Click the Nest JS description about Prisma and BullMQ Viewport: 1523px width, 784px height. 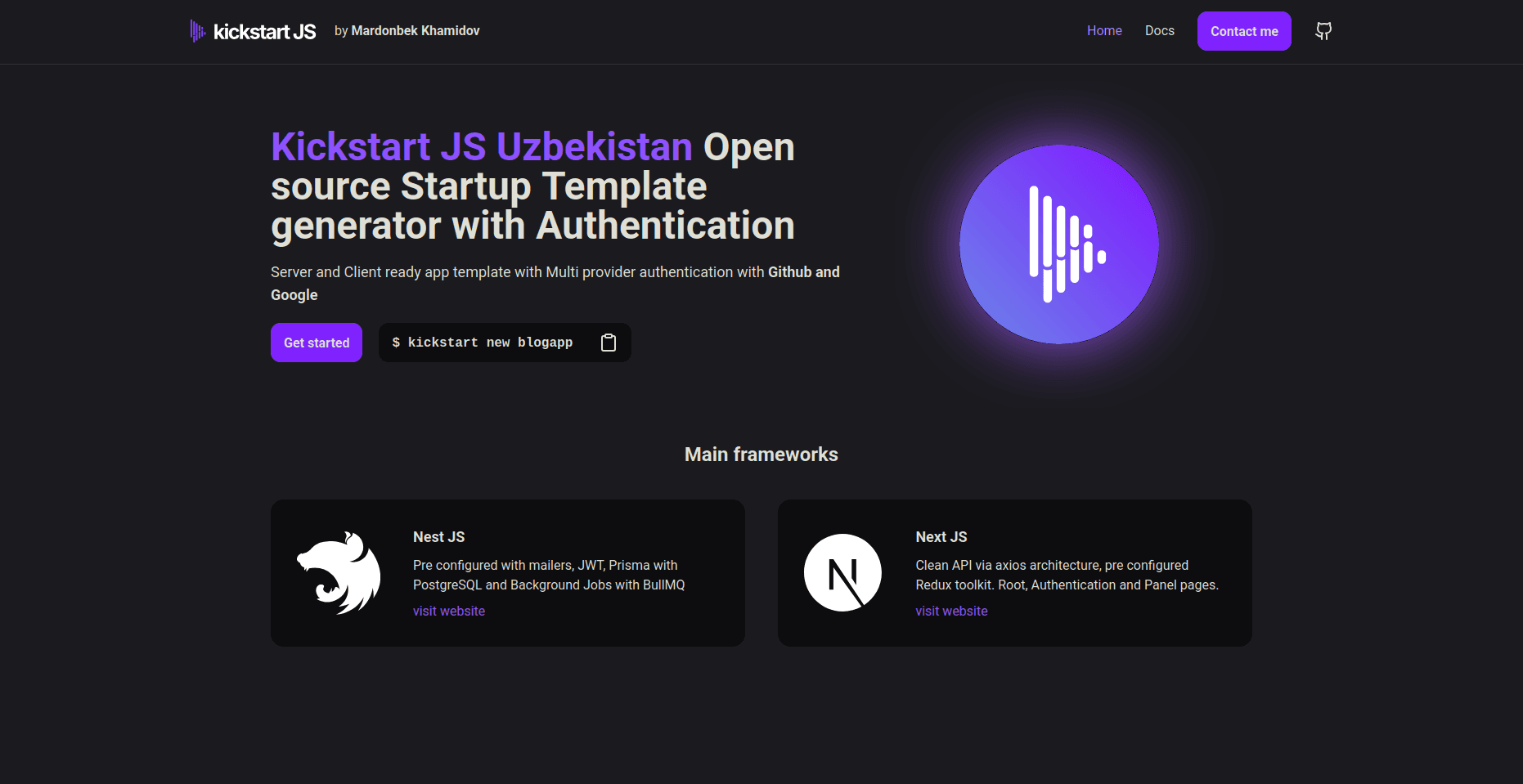coord(548,576)
